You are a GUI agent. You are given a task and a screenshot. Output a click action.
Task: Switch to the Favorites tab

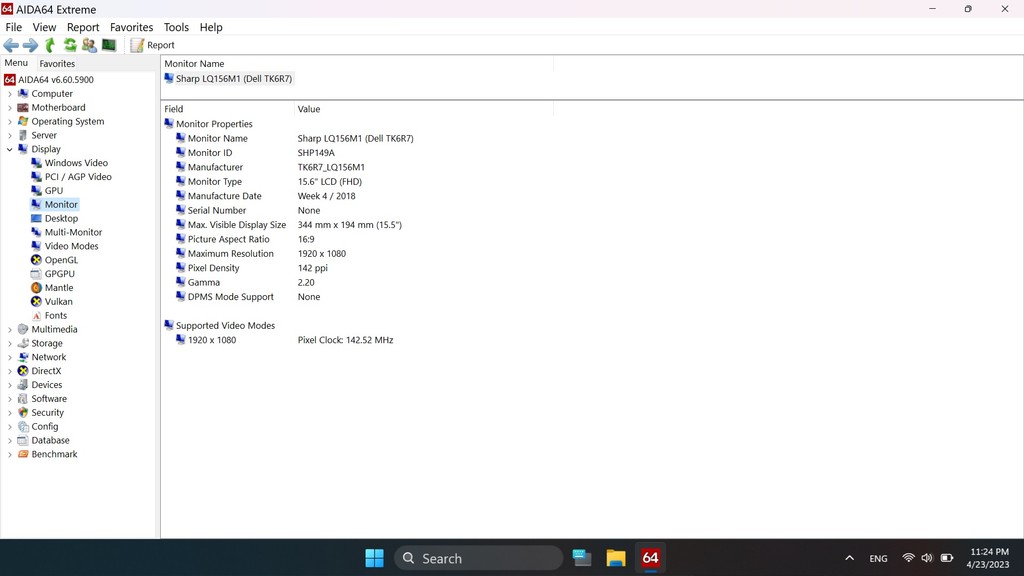coord(57,63)
